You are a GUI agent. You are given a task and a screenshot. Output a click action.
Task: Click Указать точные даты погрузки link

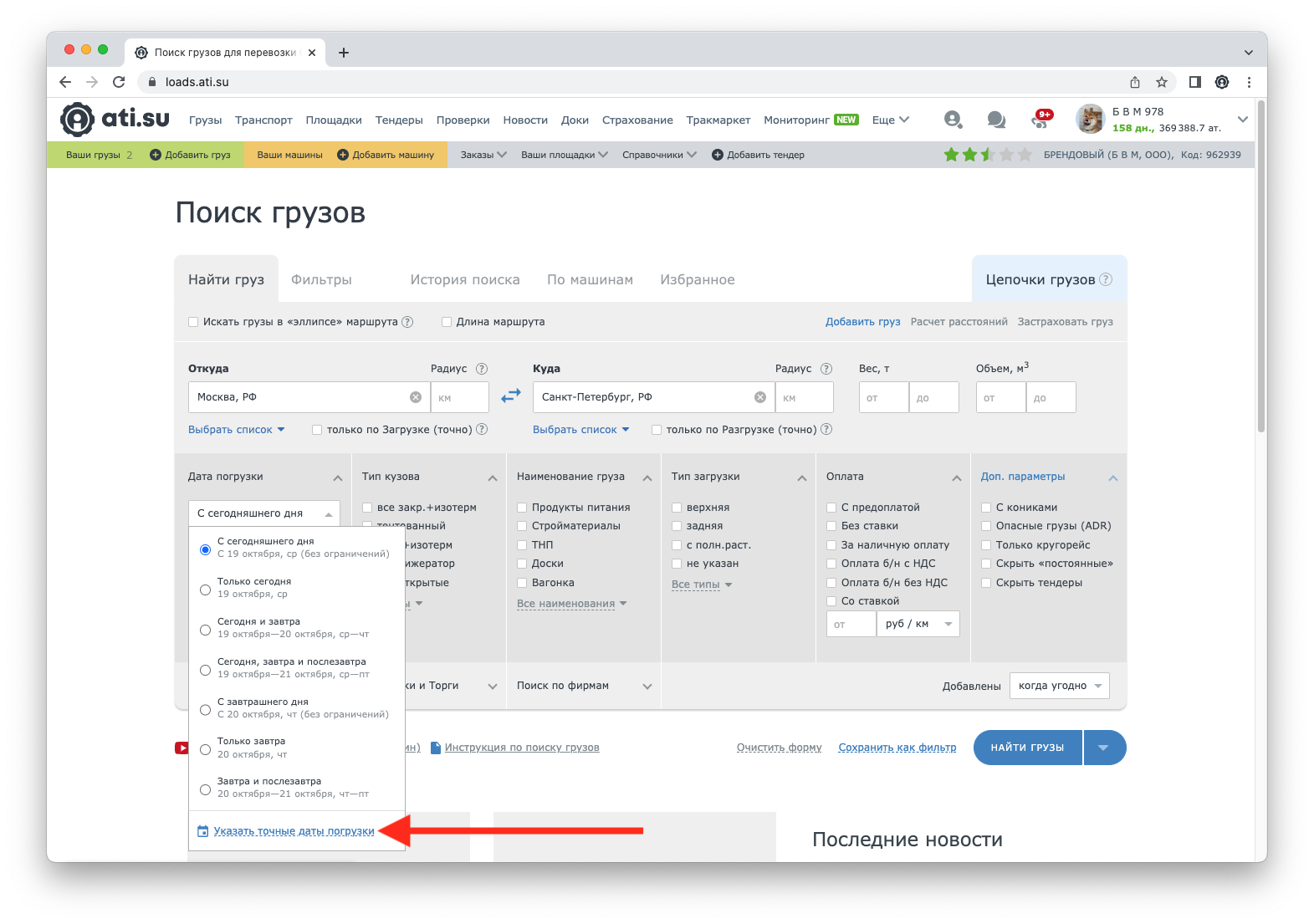pyautogui.click(x=294, y=831)
